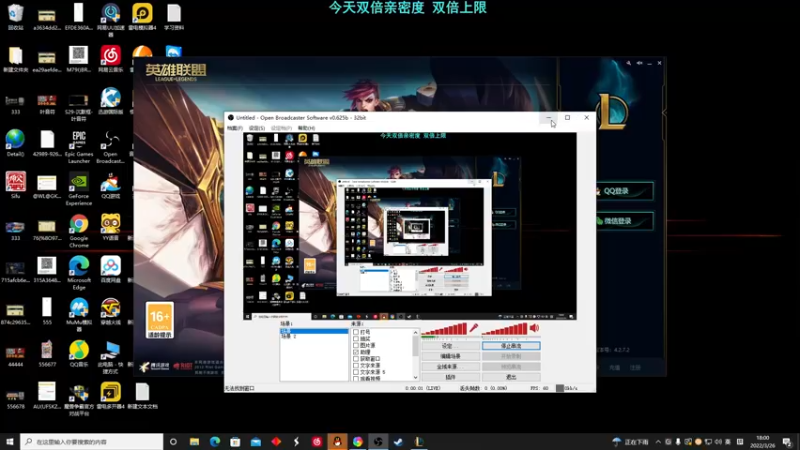Toggle the 文字来源 source checkbox
Image resolution: width=800 pixels, height=450 pixels.
[x=356, y=365]
